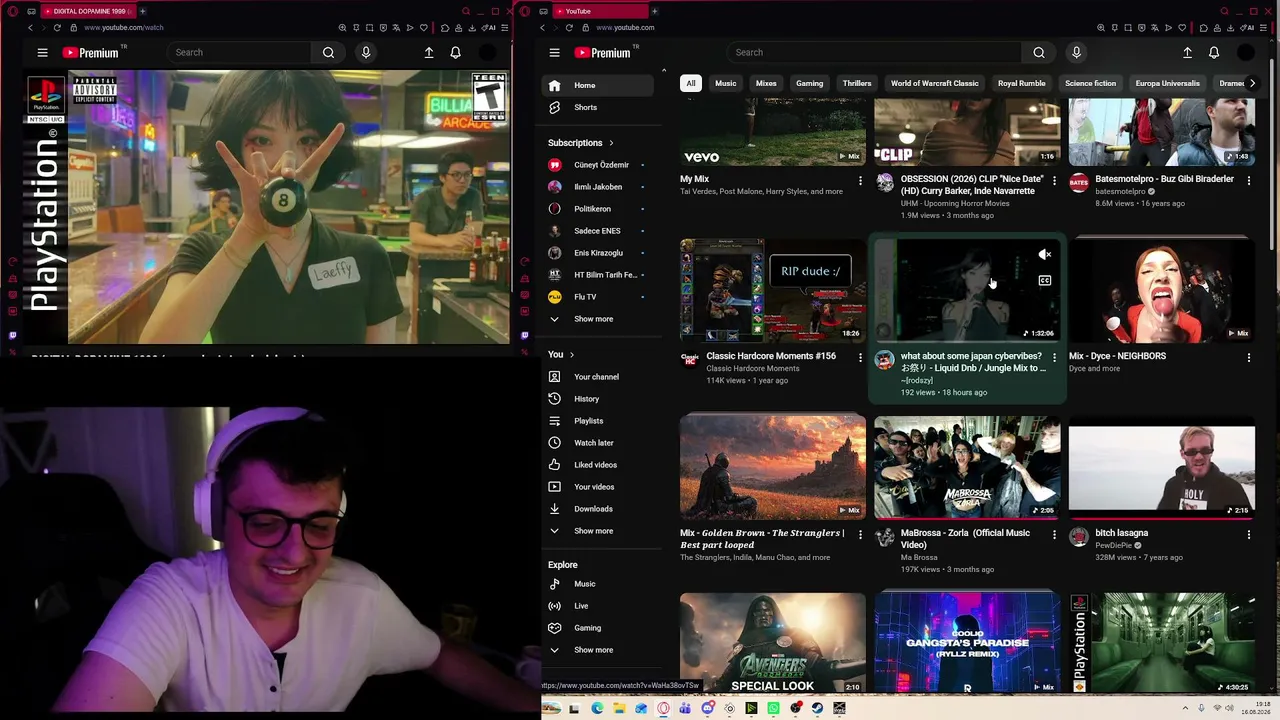1280x720 pixels.
Task: Select the Science fiction filter chip
Action: [x=1090, y=83]
